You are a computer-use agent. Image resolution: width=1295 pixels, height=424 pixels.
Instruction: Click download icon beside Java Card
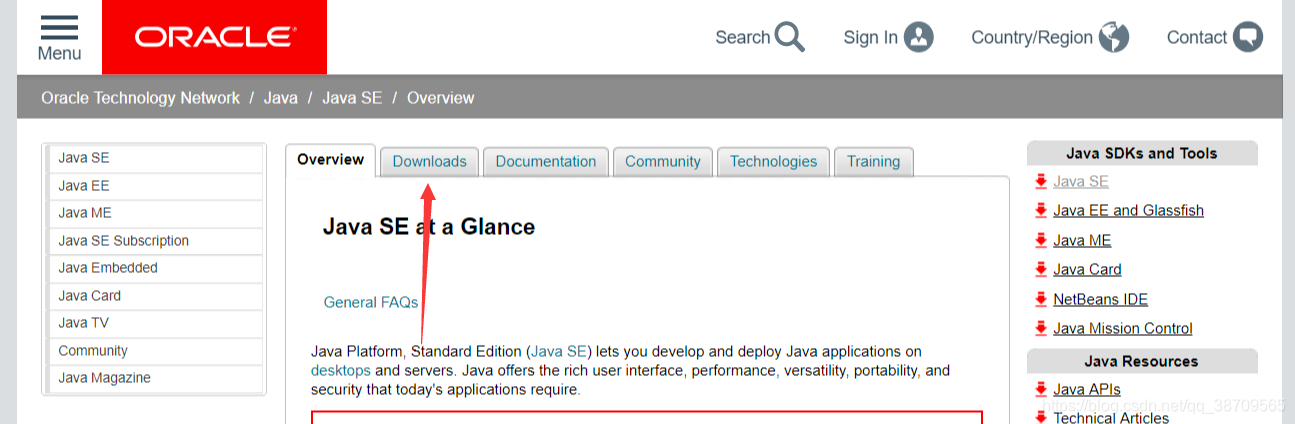tap(1041, 269)
